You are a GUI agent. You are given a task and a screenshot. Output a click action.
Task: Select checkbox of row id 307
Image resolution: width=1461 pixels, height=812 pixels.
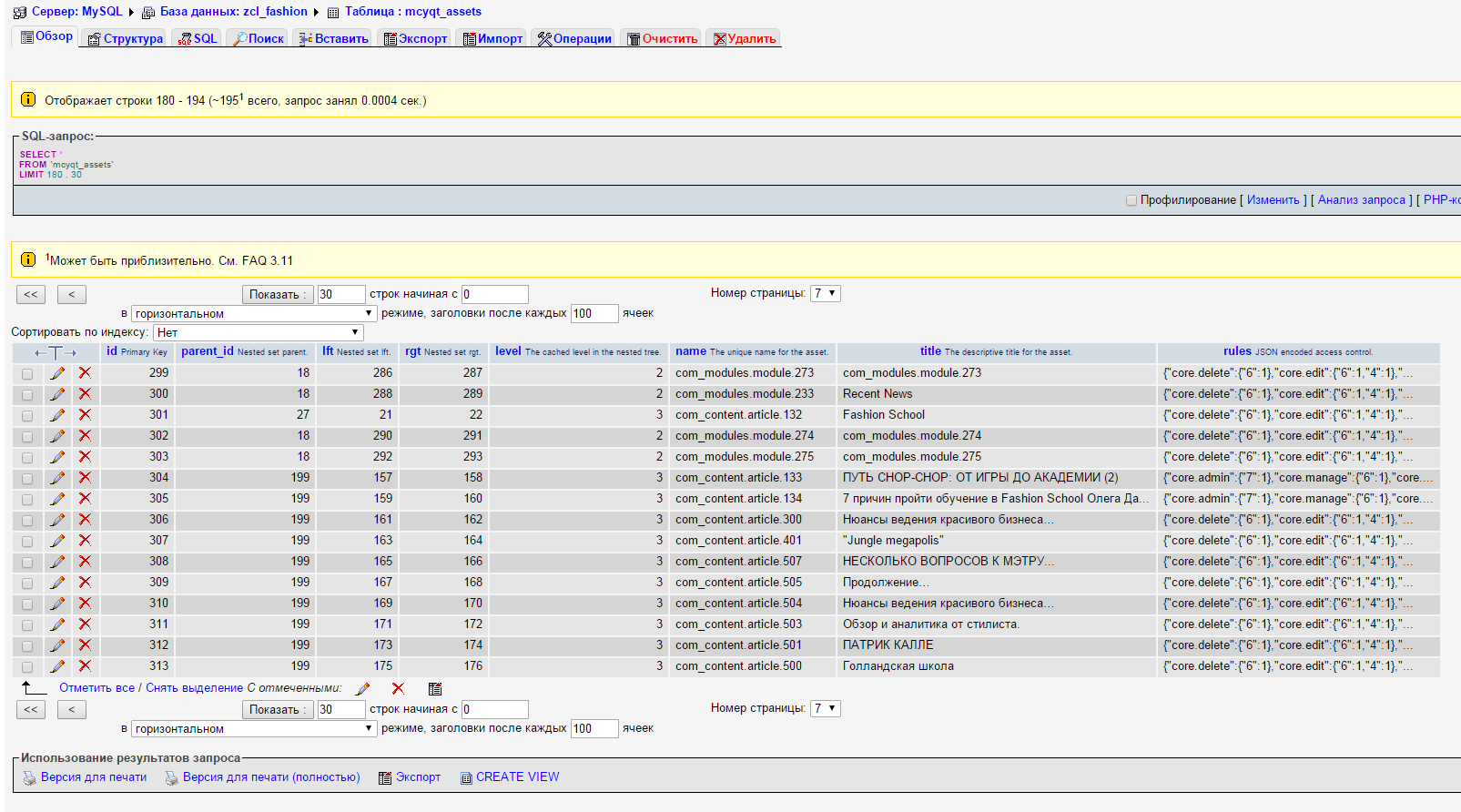pyautogui.click(x=27, y=542)
